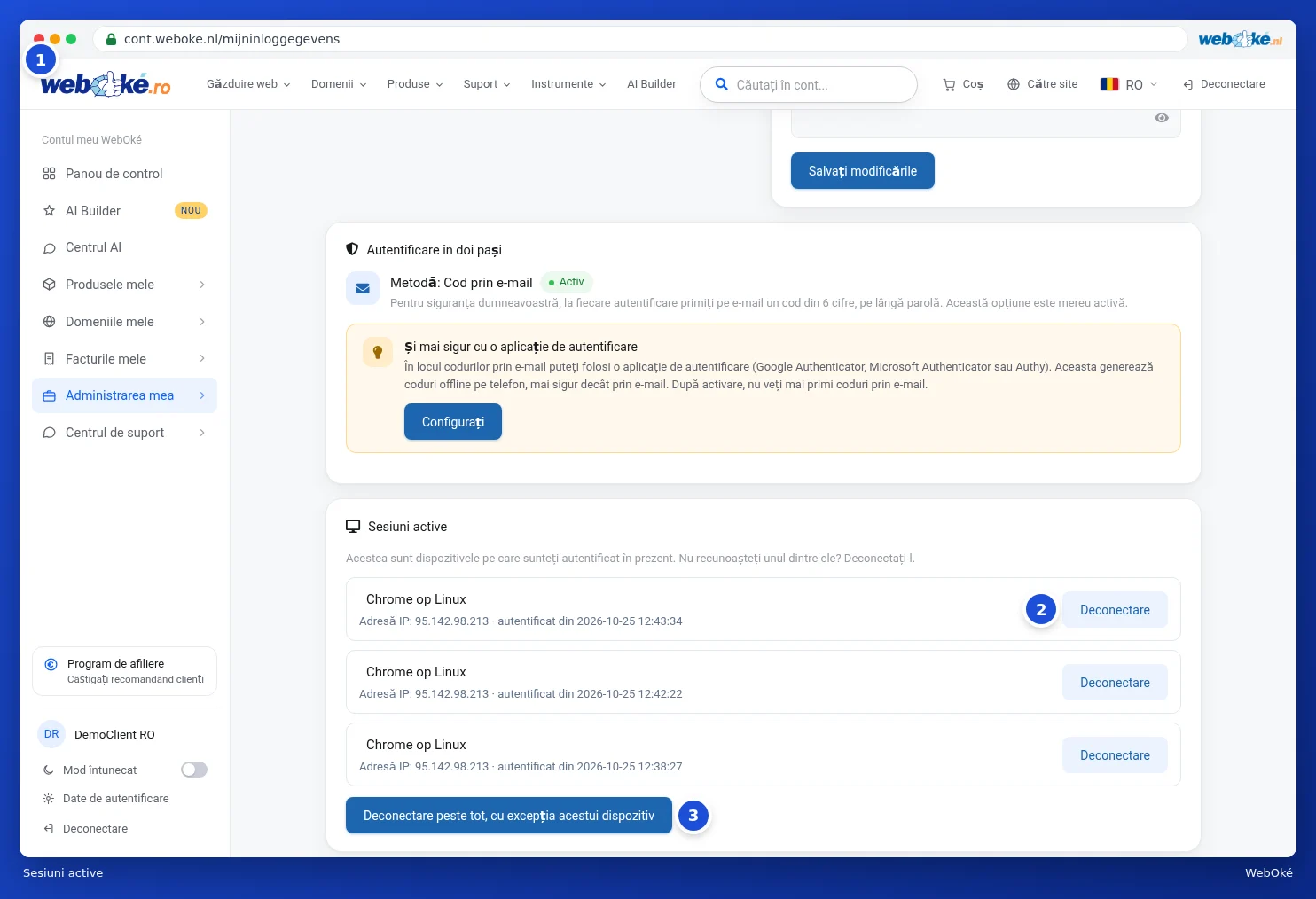The image size is (1316, 899).
Task: Focus the Căutați în cont search field
Action: point(809,85)
